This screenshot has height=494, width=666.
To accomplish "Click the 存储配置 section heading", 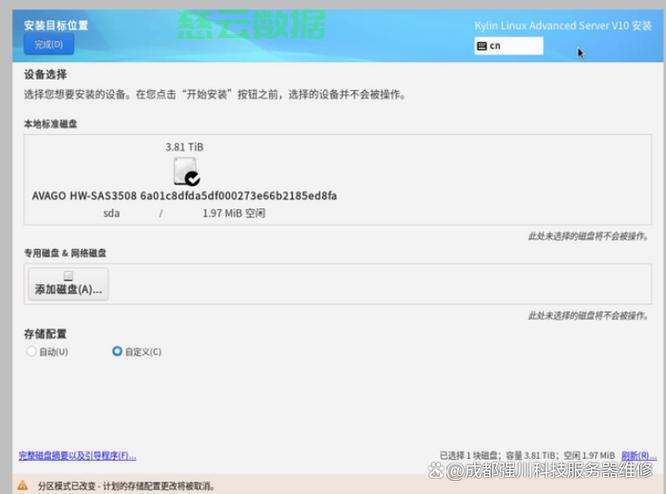I will coord(45,334).
